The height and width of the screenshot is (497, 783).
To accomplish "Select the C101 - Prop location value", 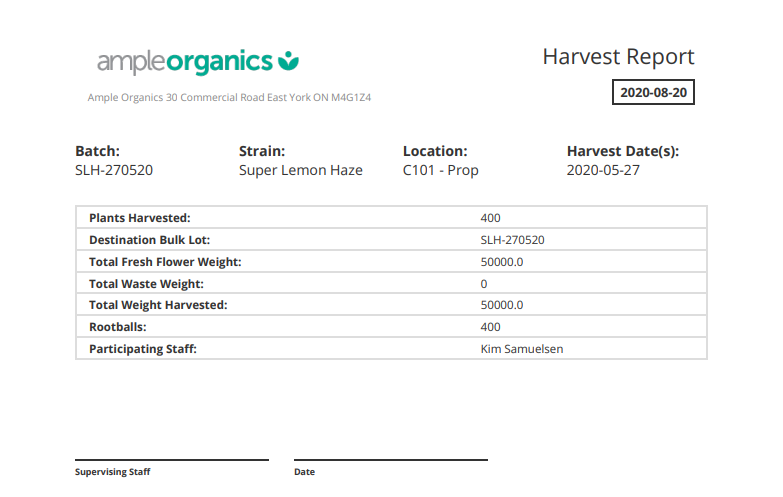I will [x=440, y=170].
